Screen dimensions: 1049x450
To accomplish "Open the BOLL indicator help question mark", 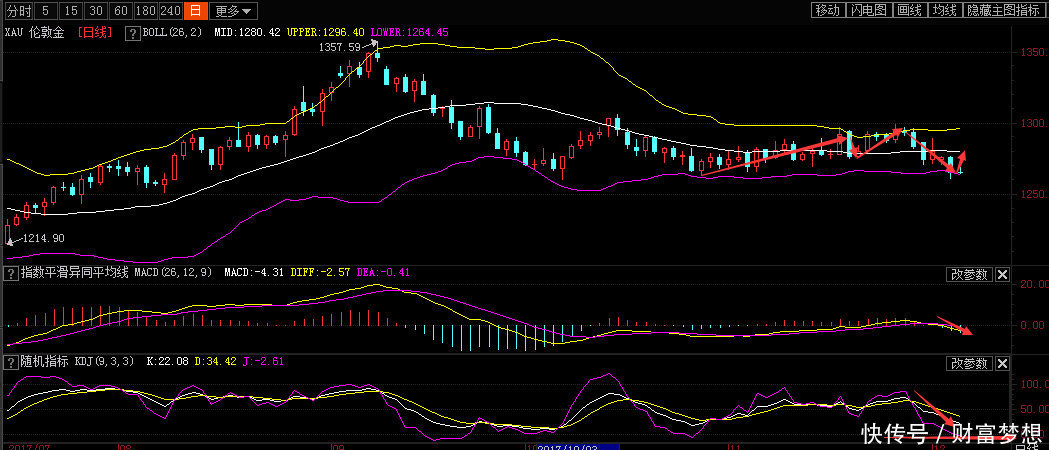I will click(132, 33).
